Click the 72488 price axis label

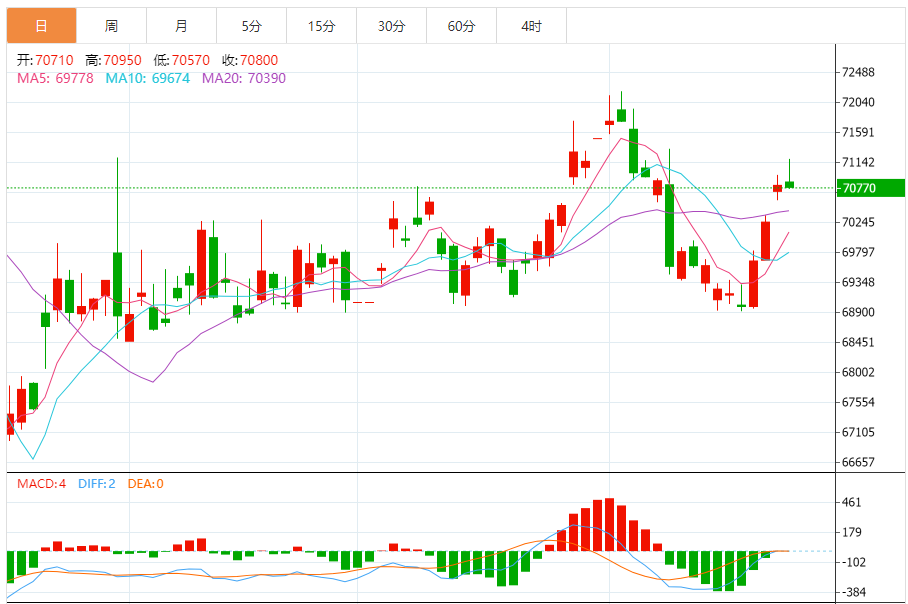(859, 72)
